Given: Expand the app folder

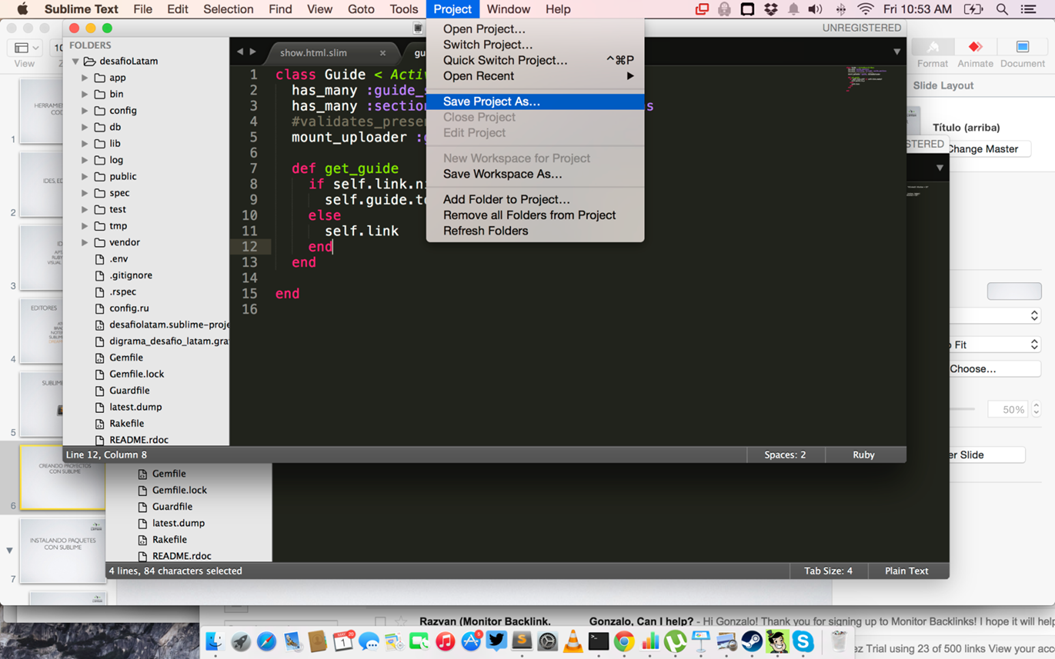Looking at the screenshot, I should point(85,77).
